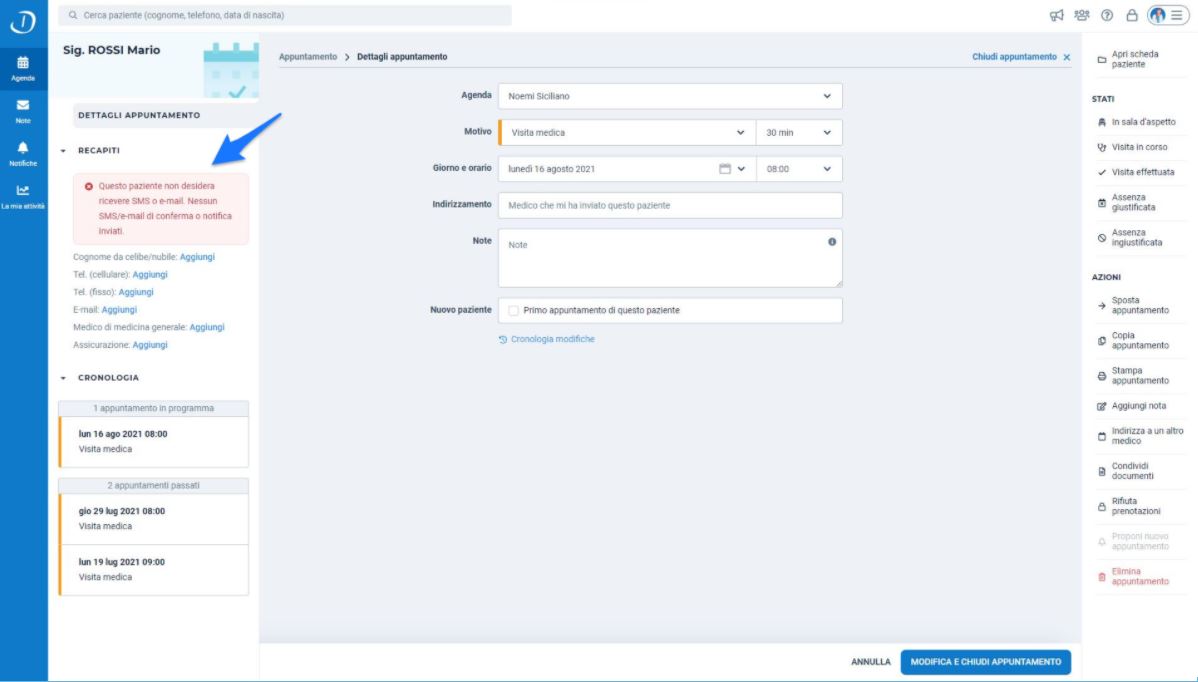Screen dimensions: 1198x682
Task: Open appointment lun 16 ago 2021 08:00
Action: [x=154, y=442]
